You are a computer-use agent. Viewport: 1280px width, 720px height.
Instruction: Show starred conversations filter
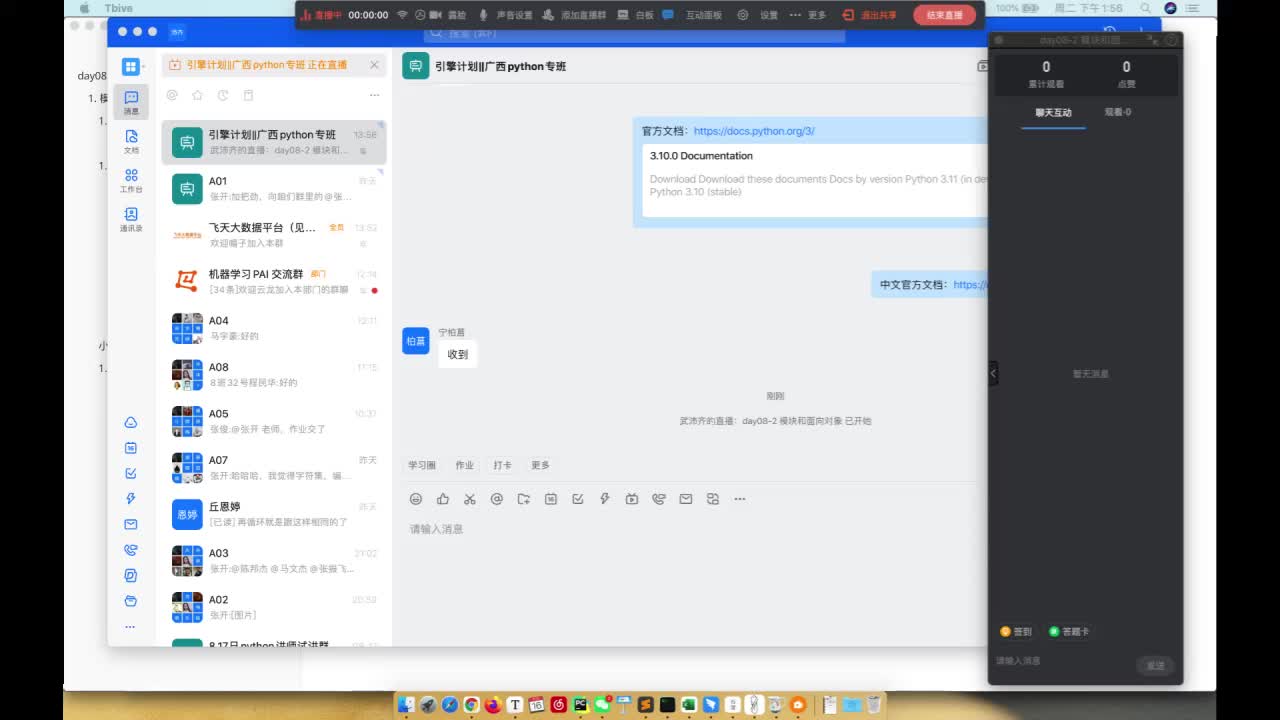197,95
